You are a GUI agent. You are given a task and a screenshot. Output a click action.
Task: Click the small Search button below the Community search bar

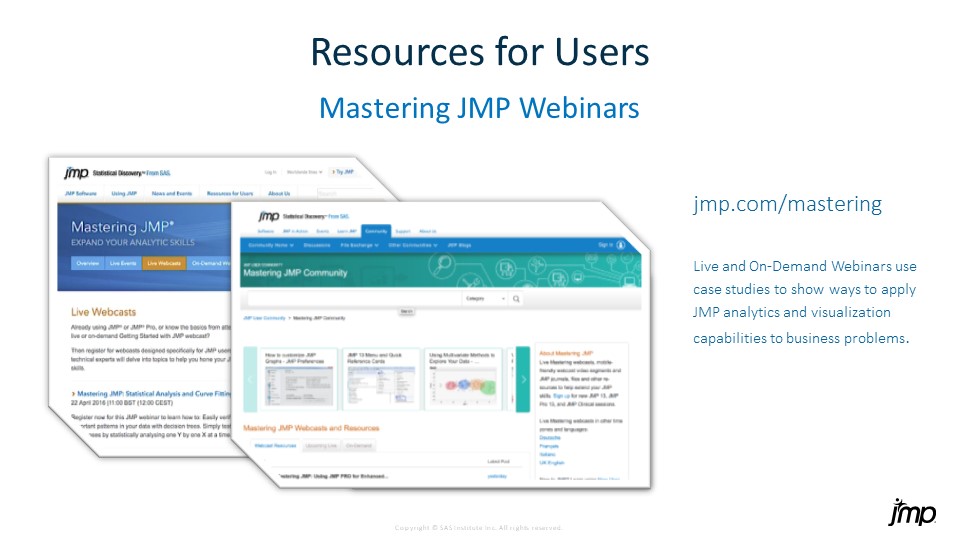(x=407, y=312)
